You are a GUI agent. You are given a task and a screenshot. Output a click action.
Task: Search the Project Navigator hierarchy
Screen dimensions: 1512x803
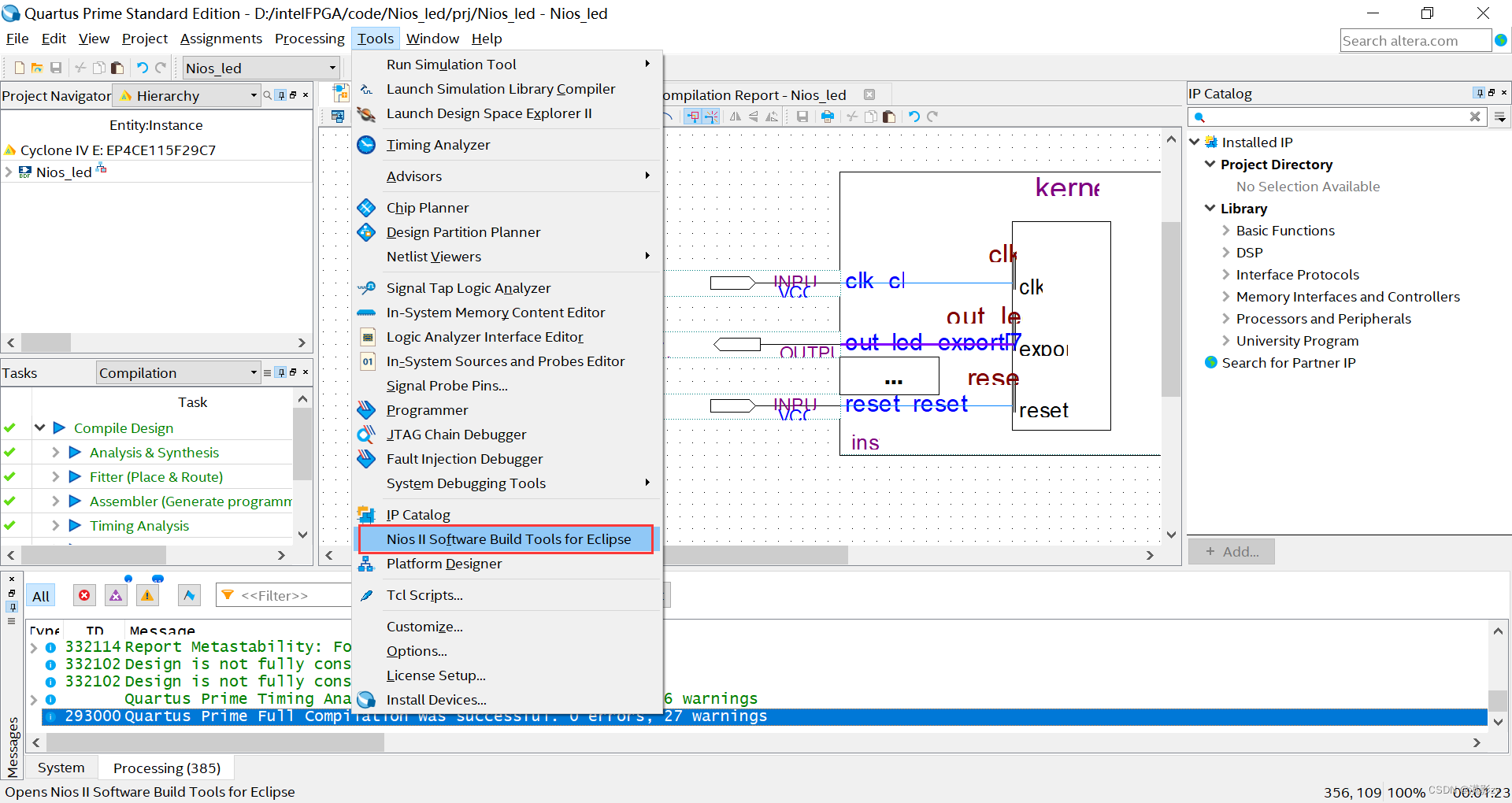pos(268,95)
